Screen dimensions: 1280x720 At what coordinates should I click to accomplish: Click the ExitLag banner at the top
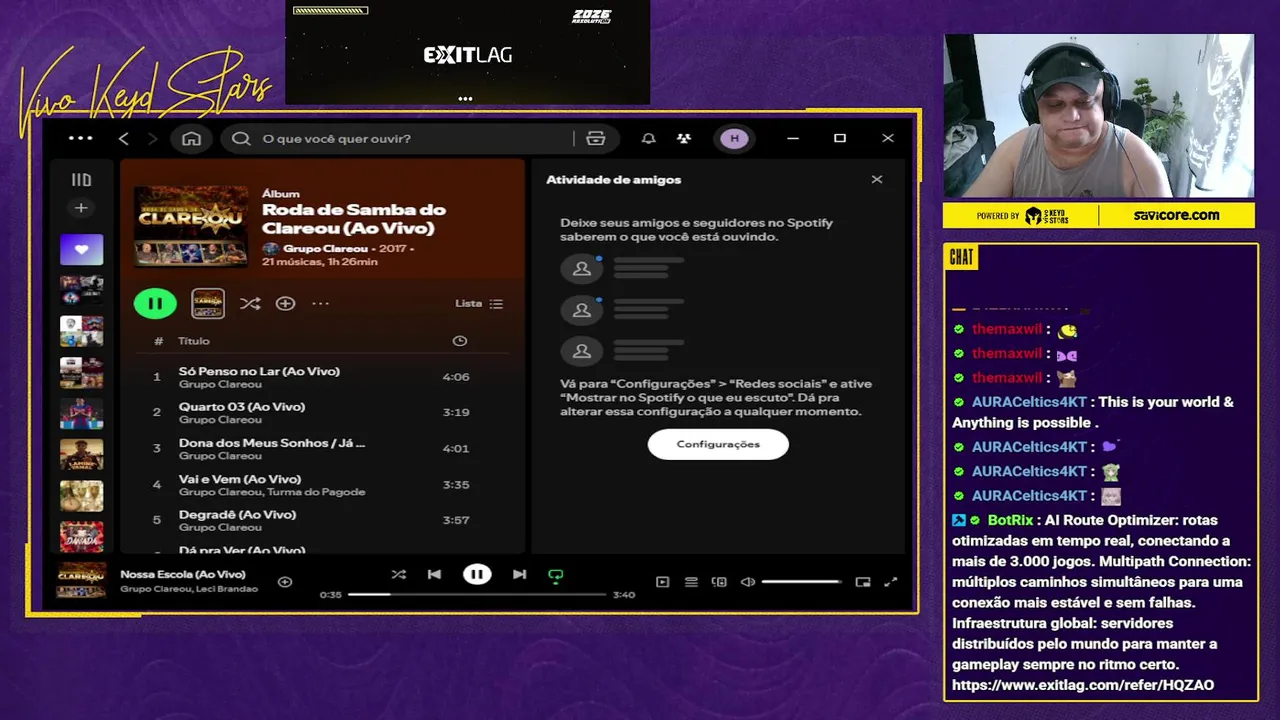pos(467,52)
